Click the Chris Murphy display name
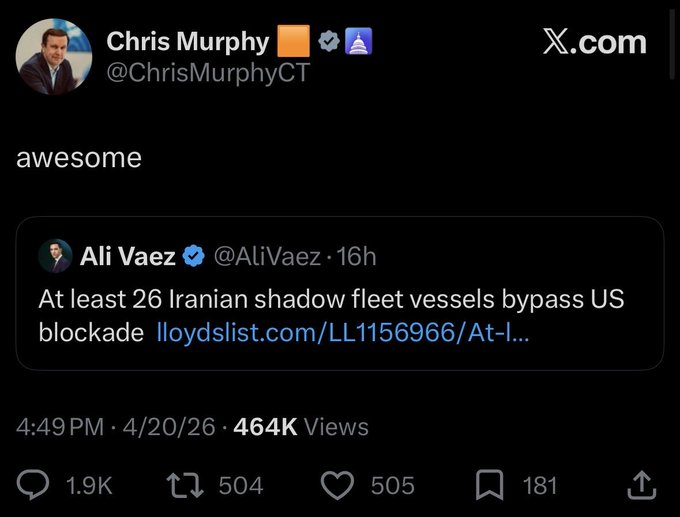This screenshot has width=680, height=517. tap(188, 41)
